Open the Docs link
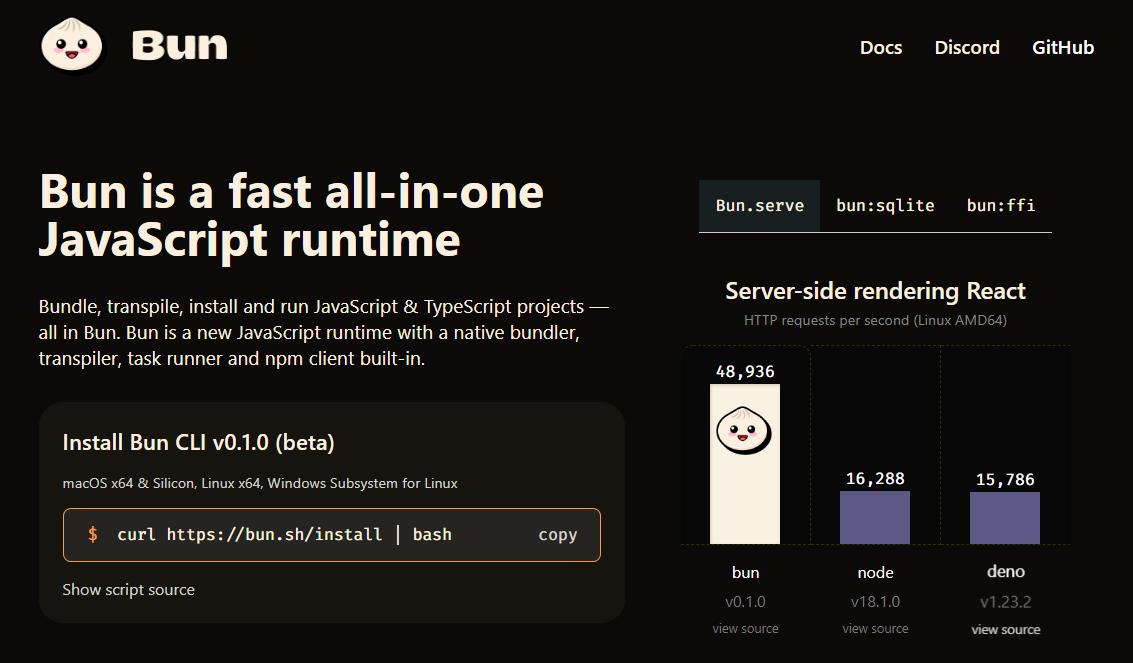 (x=881, y=48)
